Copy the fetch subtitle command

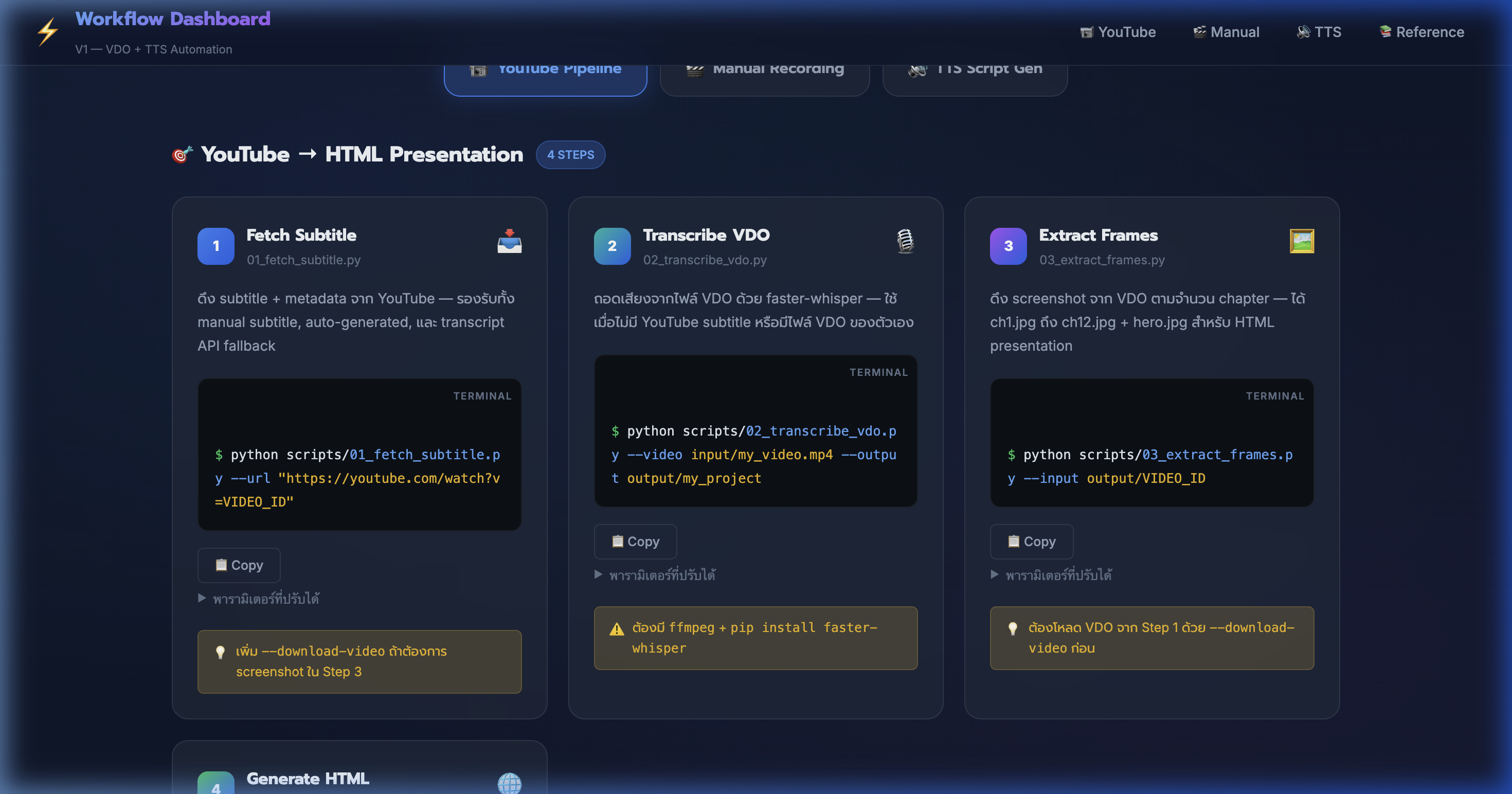(239, 565)
